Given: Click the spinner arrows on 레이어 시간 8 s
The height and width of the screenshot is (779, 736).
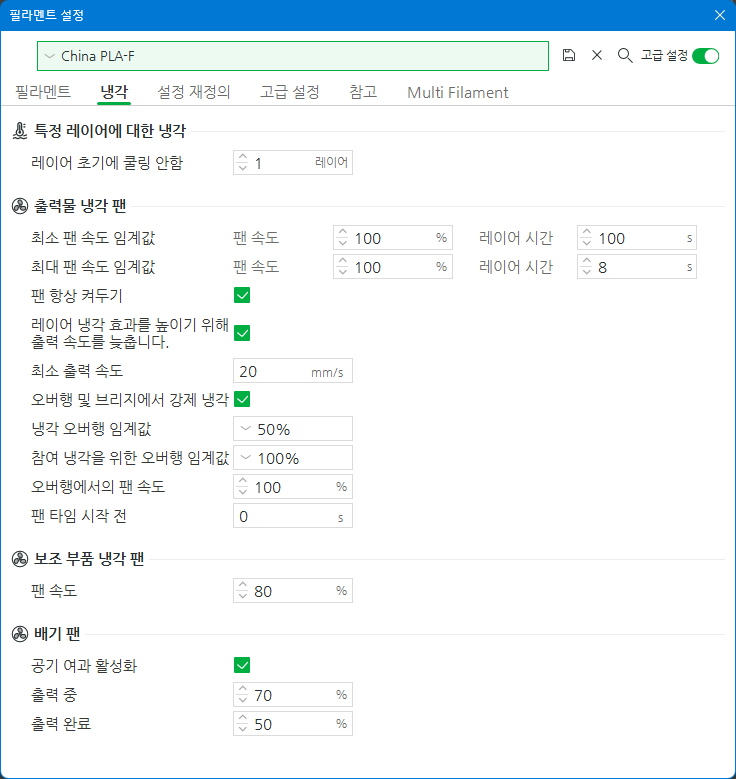Looking at the screenshot, I should point(586,266).
